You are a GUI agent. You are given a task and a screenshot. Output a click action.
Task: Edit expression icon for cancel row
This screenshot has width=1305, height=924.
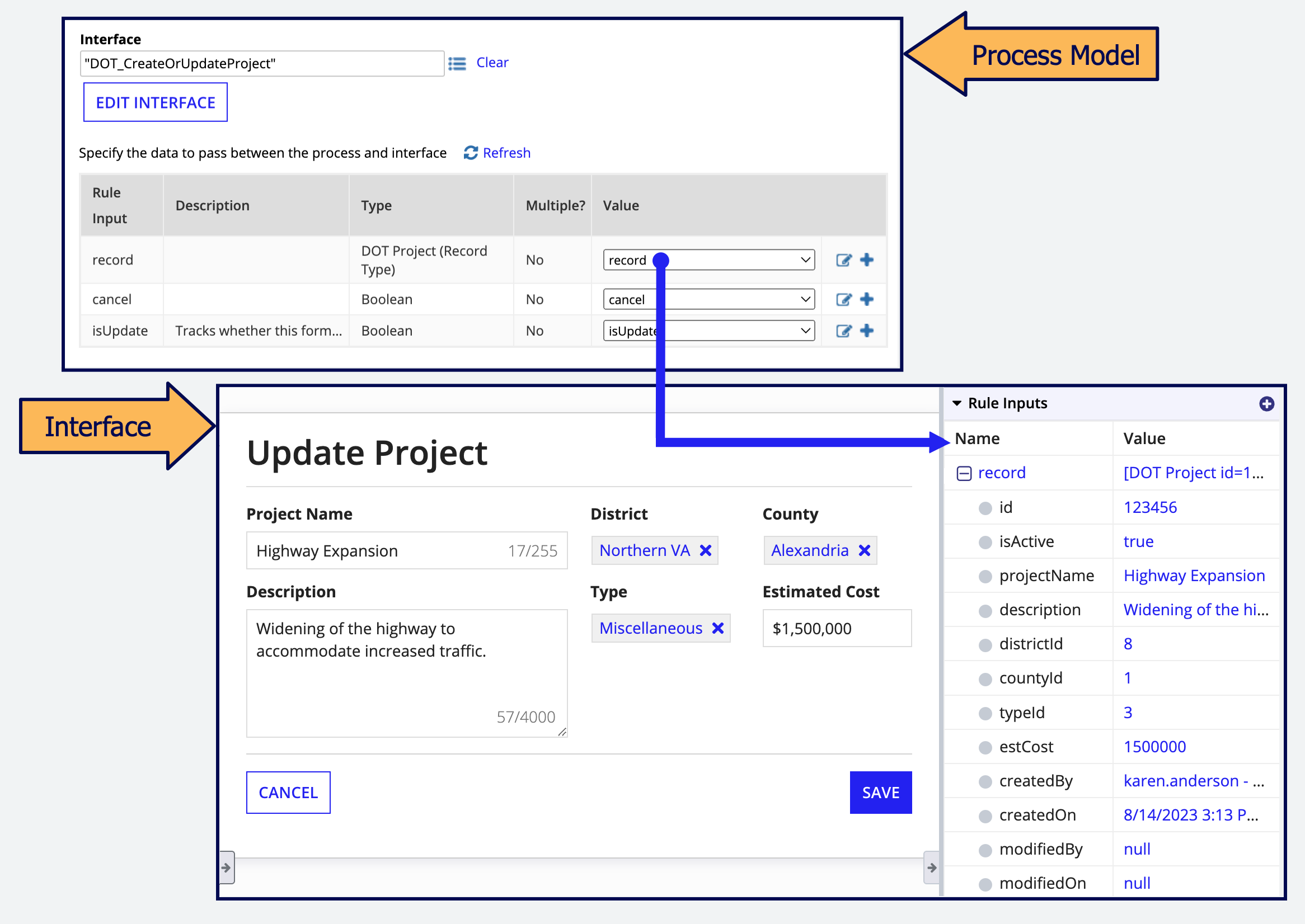click(x=843, y=299)
